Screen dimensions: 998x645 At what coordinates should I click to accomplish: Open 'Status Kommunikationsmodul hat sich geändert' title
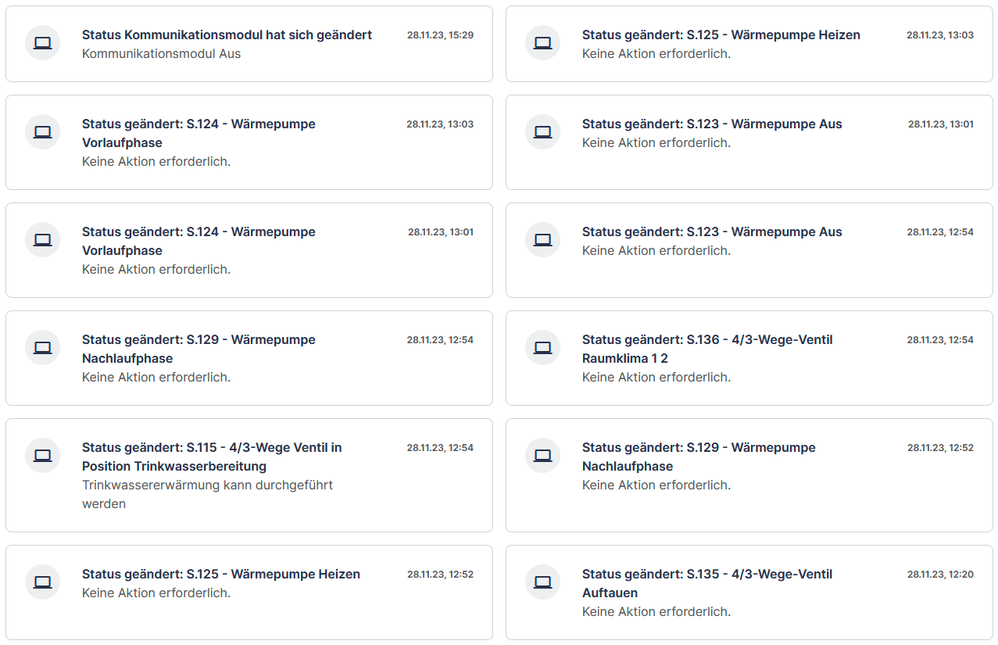point(226,35)
